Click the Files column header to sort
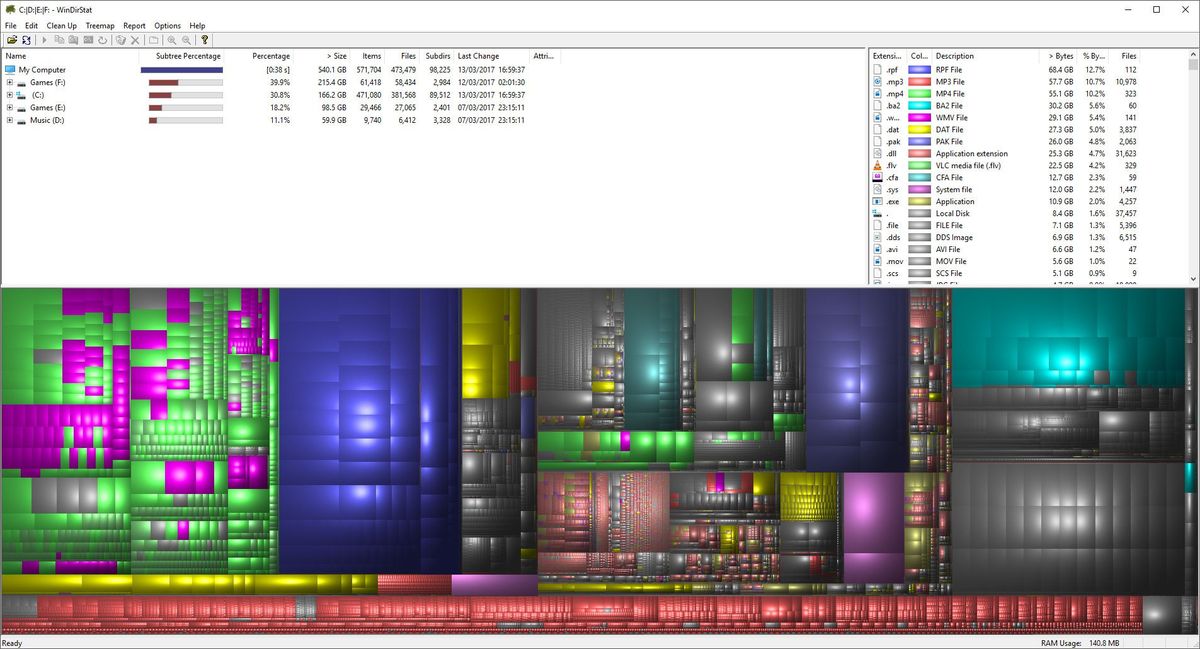 [x=406, y=56]
